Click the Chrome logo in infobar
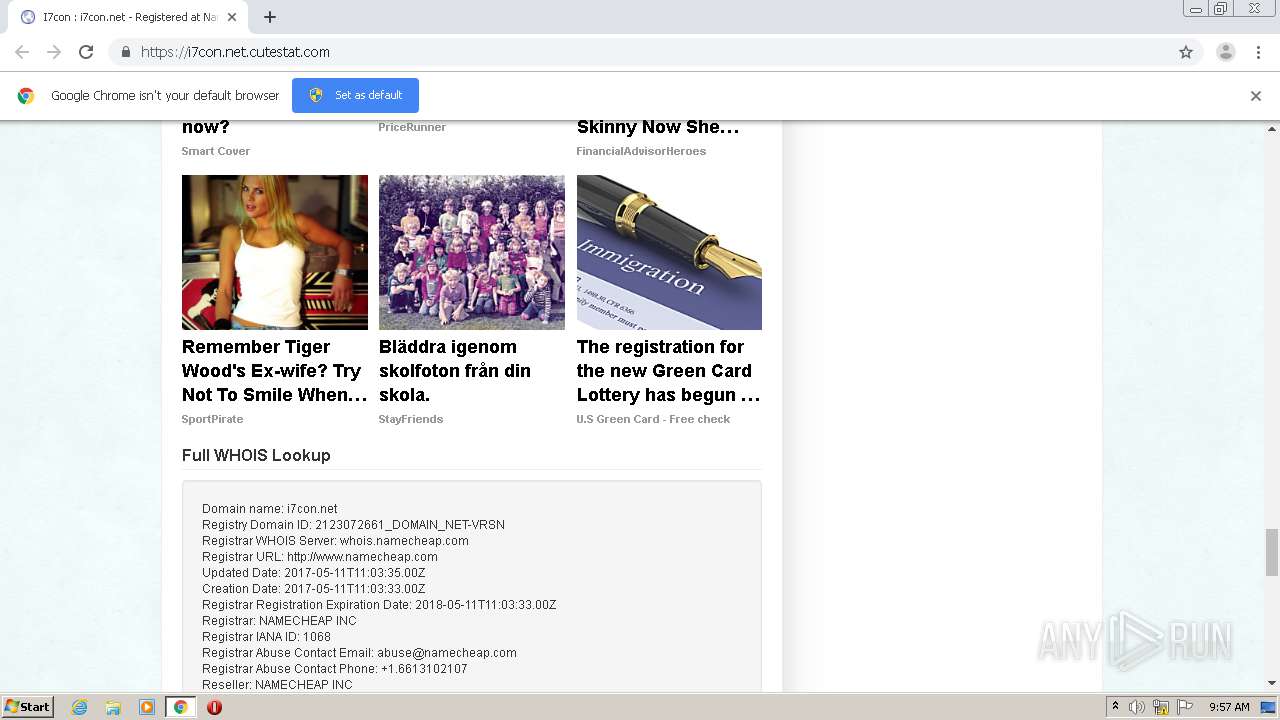 [x=26, y=96]
